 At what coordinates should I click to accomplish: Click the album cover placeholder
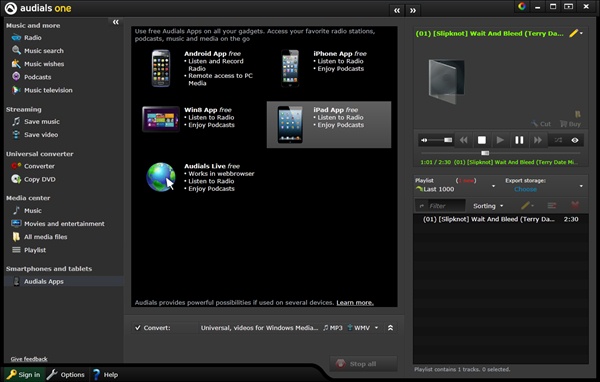[x=447, y=82]
